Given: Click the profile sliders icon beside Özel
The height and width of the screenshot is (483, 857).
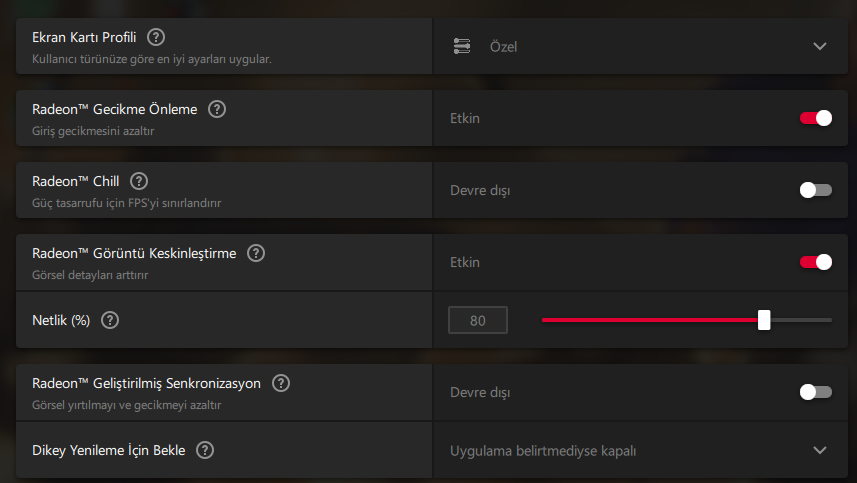Looking at the screenshot, I should pyautogui.click(x=462, y=46).
